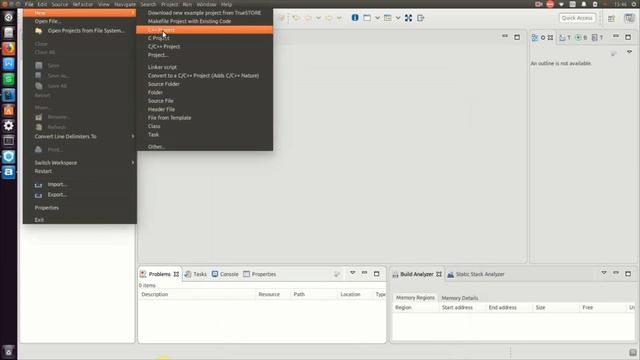Open Ubuntu Software Center in the dock
This screenshot has height=360, width=640.
click(9, 110)
